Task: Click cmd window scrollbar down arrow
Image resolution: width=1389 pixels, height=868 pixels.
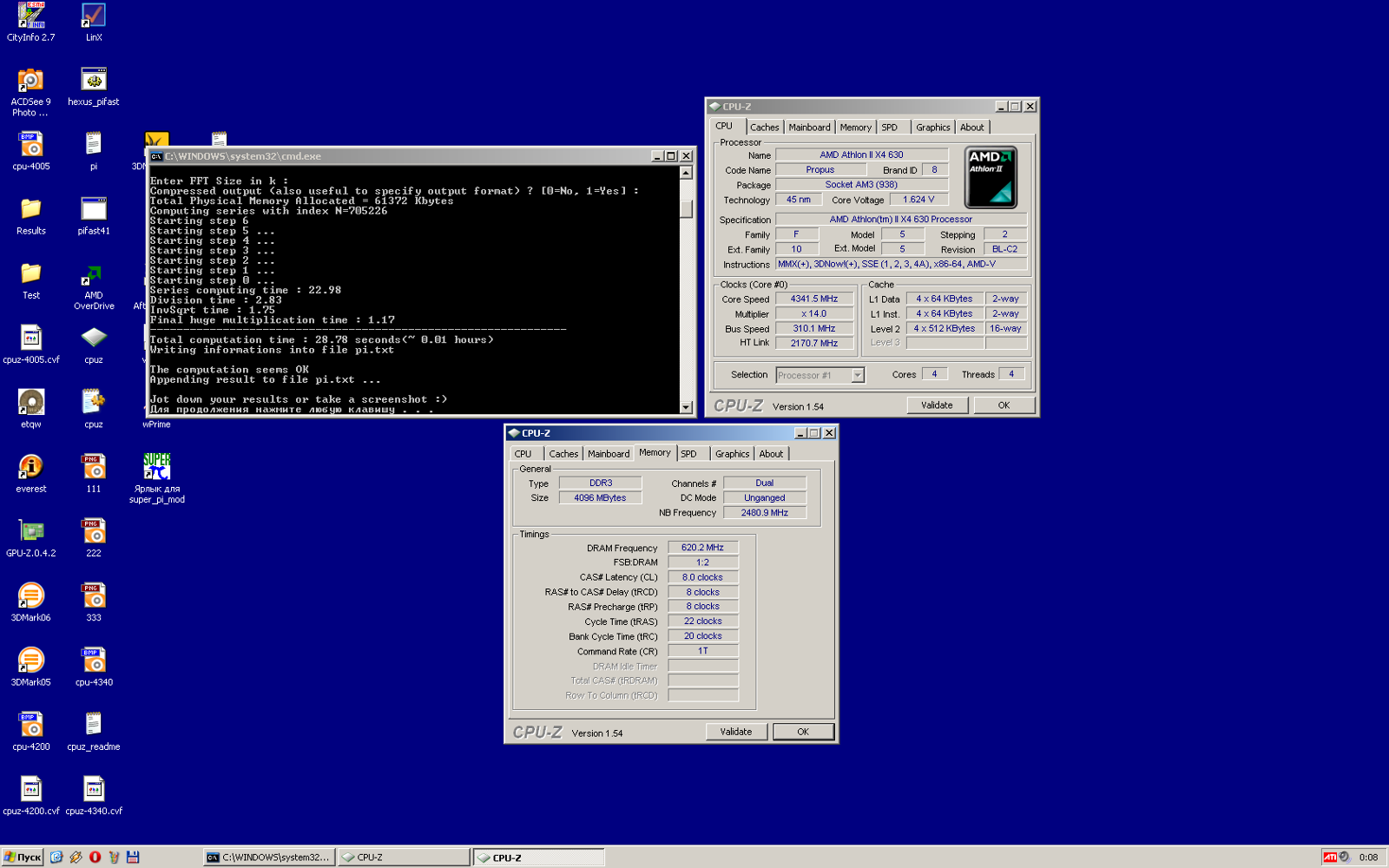Action: tap(686, 407)
